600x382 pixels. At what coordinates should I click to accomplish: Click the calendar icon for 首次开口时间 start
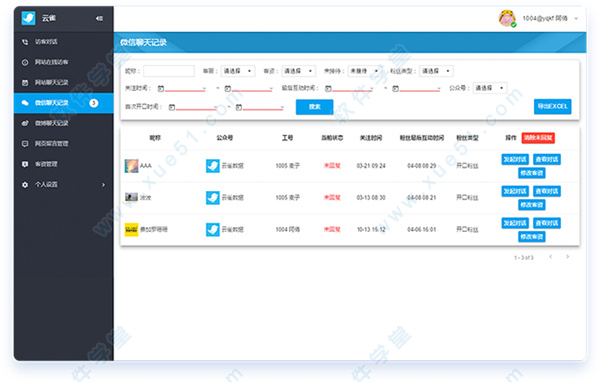(x=172, y=107)
